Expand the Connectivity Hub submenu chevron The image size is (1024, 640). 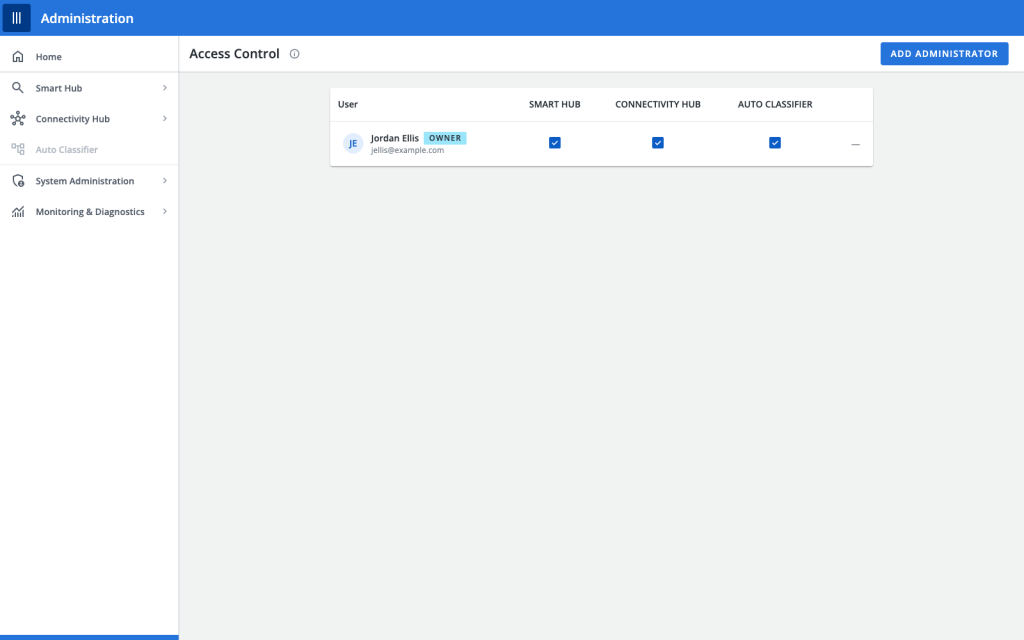pos(165,118)
